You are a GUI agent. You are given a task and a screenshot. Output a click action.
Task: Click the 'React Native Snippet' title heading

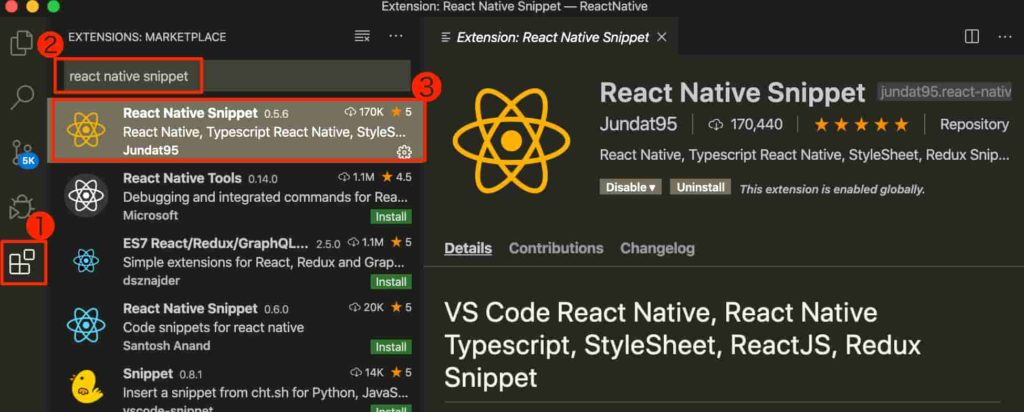732,93
